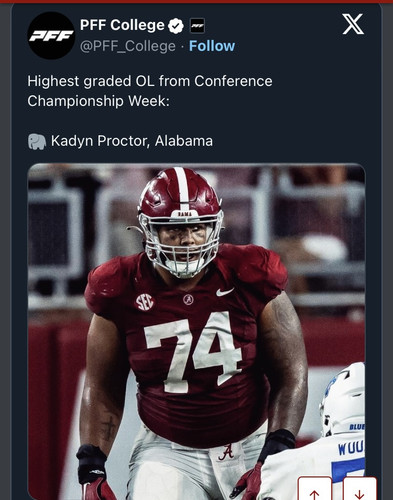Viewport: 393px width, 500px height.
Task: Click the 'Championship Week:' text line
Action: click(99, 101)
